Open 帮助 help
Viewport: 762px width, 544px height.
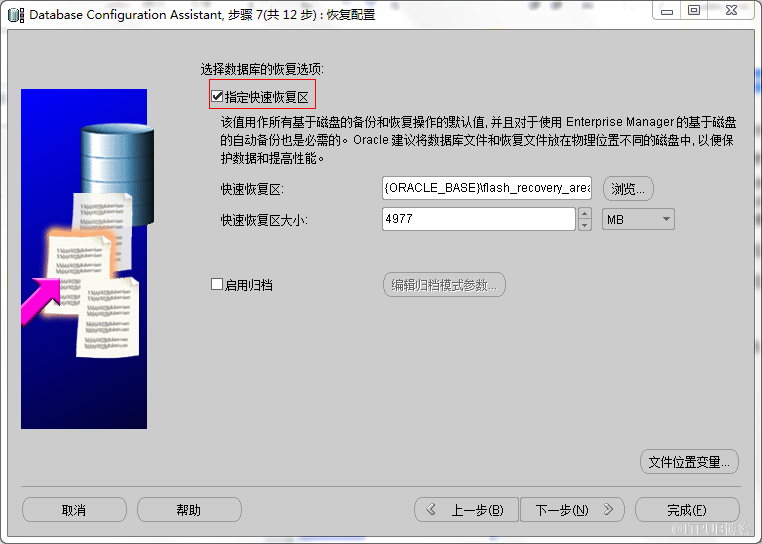click(x=189, y=509)
